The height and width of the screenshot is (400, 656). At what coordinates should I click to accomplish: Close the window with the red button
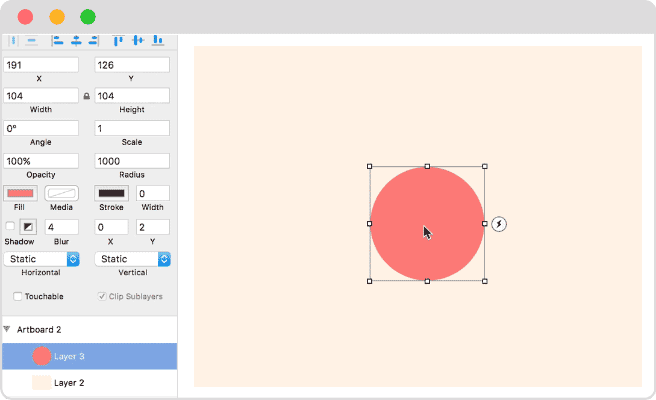[x=26, y=17]
